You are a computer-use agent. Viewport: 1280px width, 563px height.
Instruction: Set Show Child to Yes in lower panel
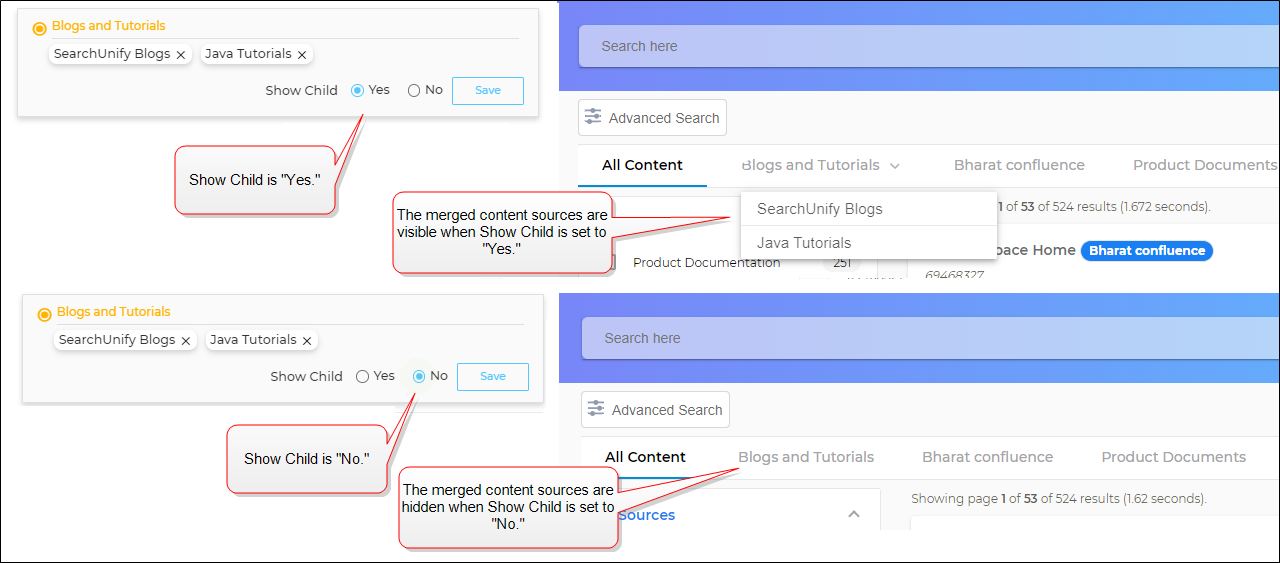pos(363,377)
